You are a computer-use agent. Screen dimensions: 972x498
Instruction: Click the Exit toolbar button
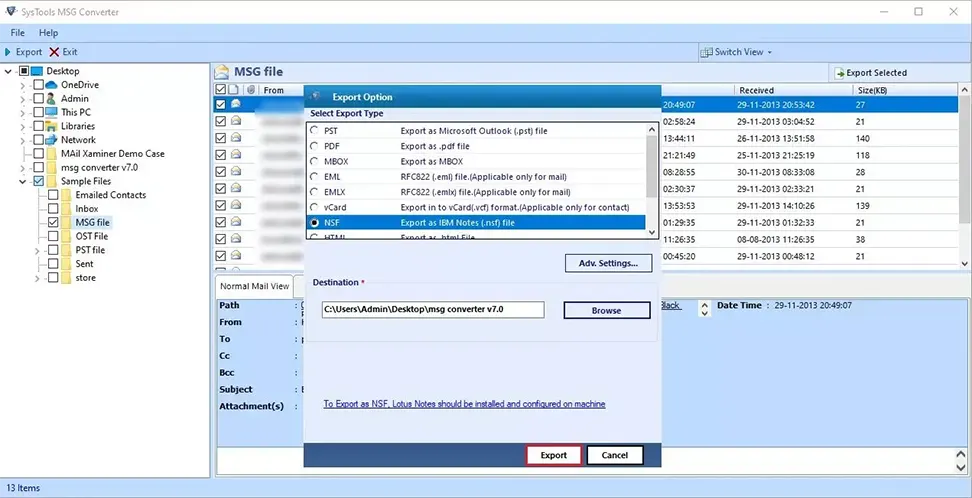click(x=63, y=52)
